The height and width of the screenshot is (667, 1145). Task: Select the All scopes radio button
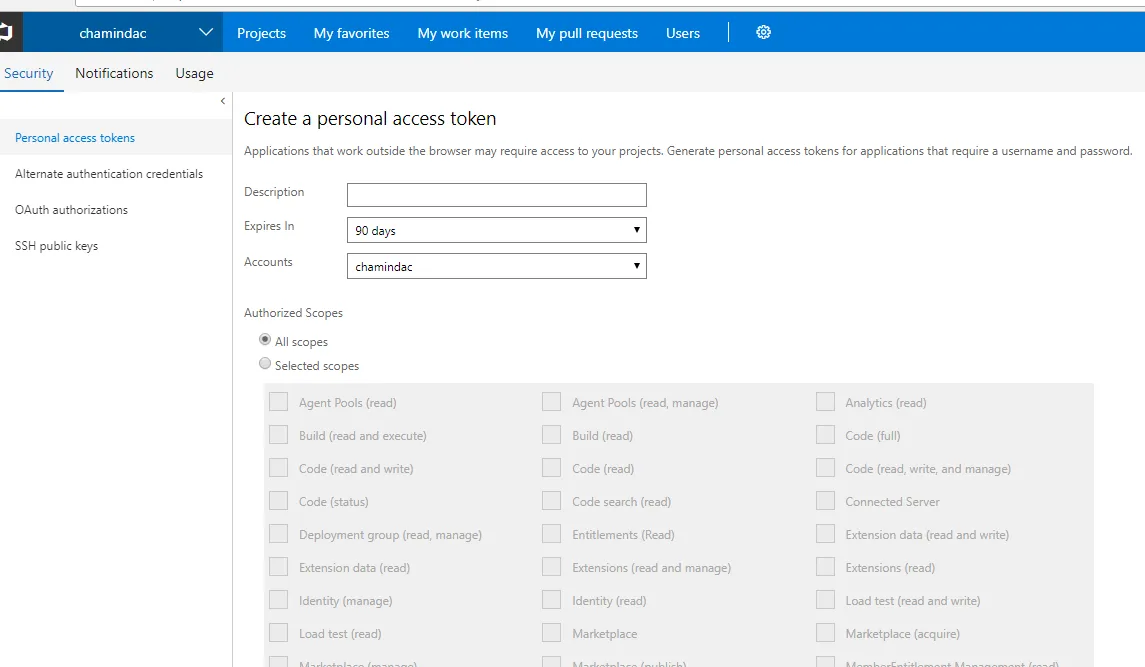(265, 340)
